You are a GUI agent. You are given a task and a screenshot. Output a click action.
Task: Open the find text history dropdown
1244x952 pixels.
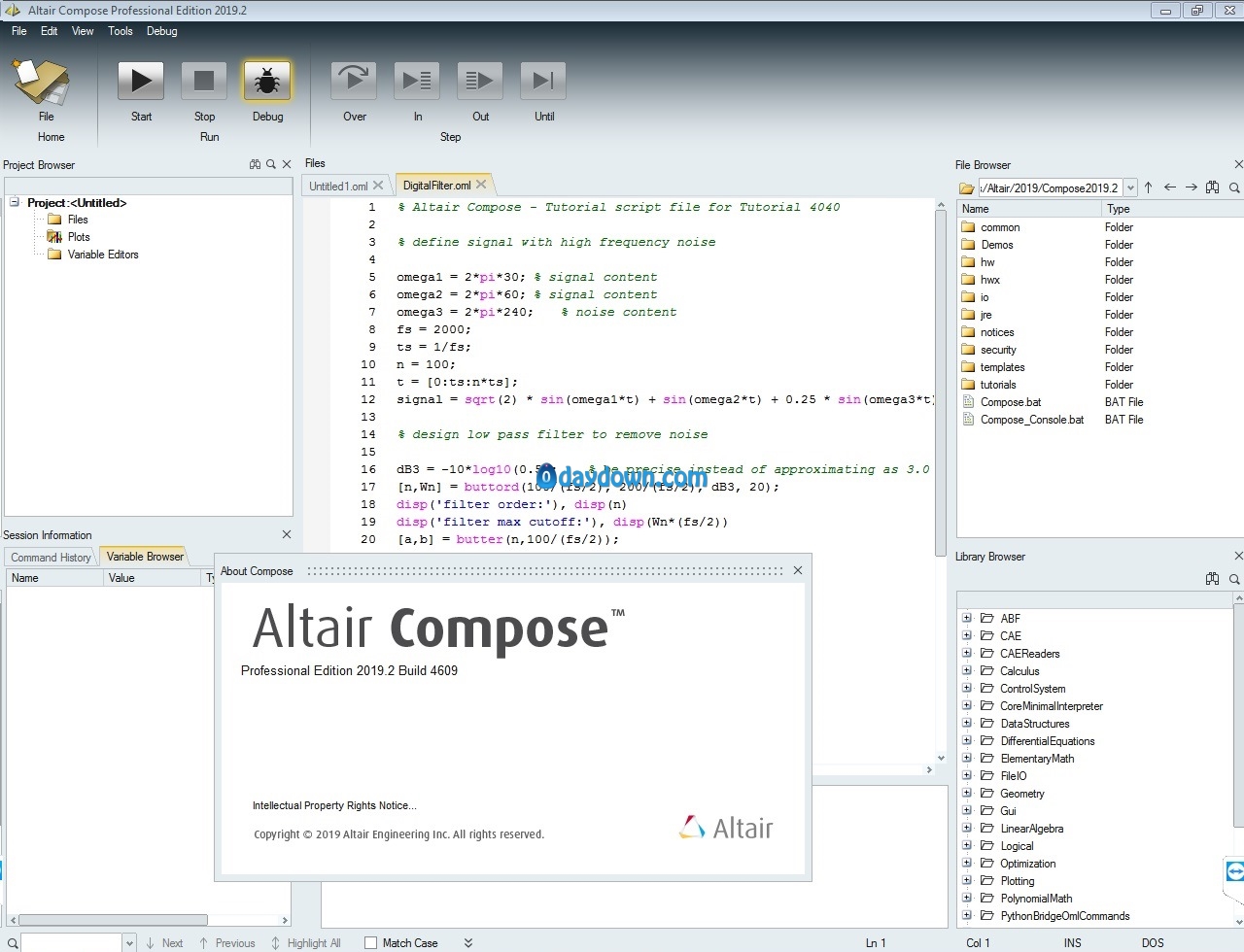click(129, 943)
